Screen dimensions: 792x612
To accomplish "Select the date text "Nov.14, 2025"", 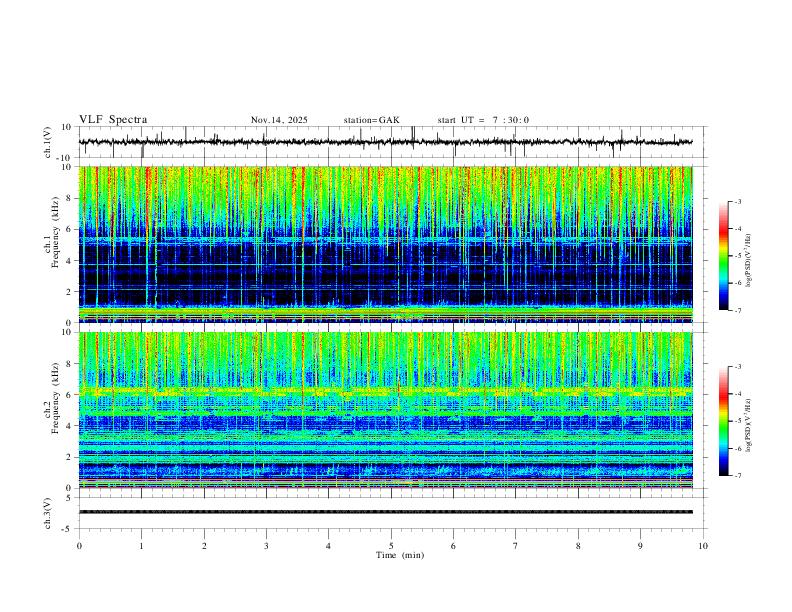I will point(279,120).
